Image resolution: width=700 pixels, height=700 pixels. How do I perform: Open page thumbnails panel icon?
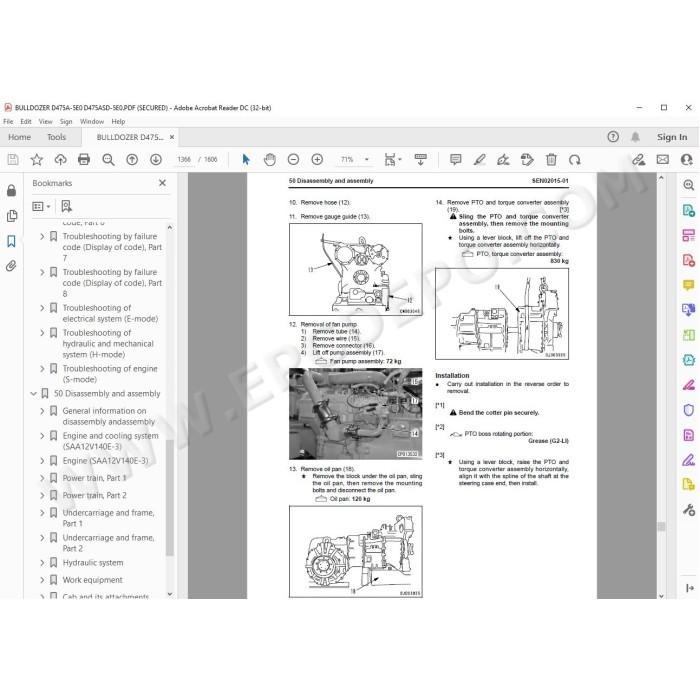(x=12, y=216)
